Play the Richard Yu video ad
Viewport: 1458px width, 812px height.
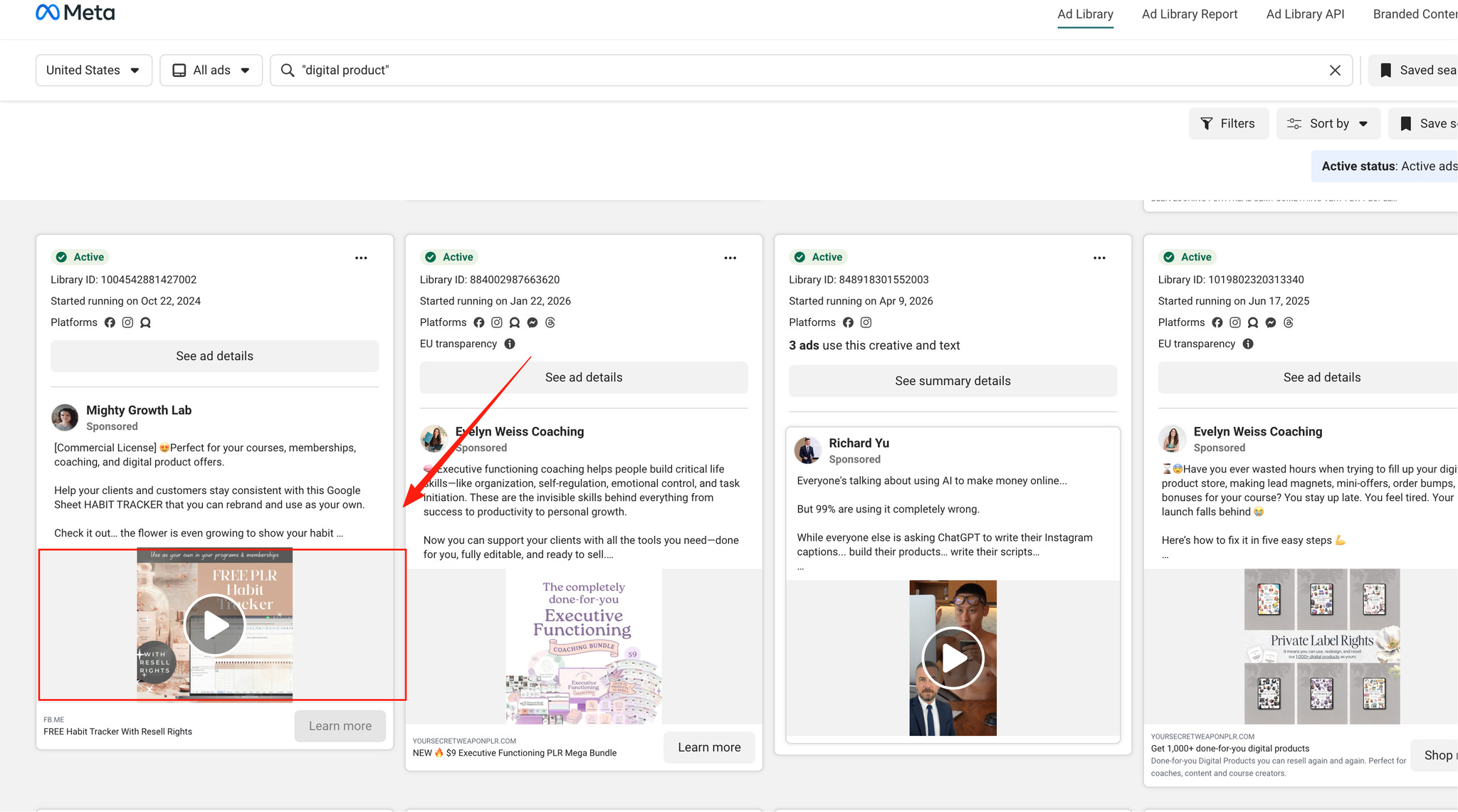(953, 658)
